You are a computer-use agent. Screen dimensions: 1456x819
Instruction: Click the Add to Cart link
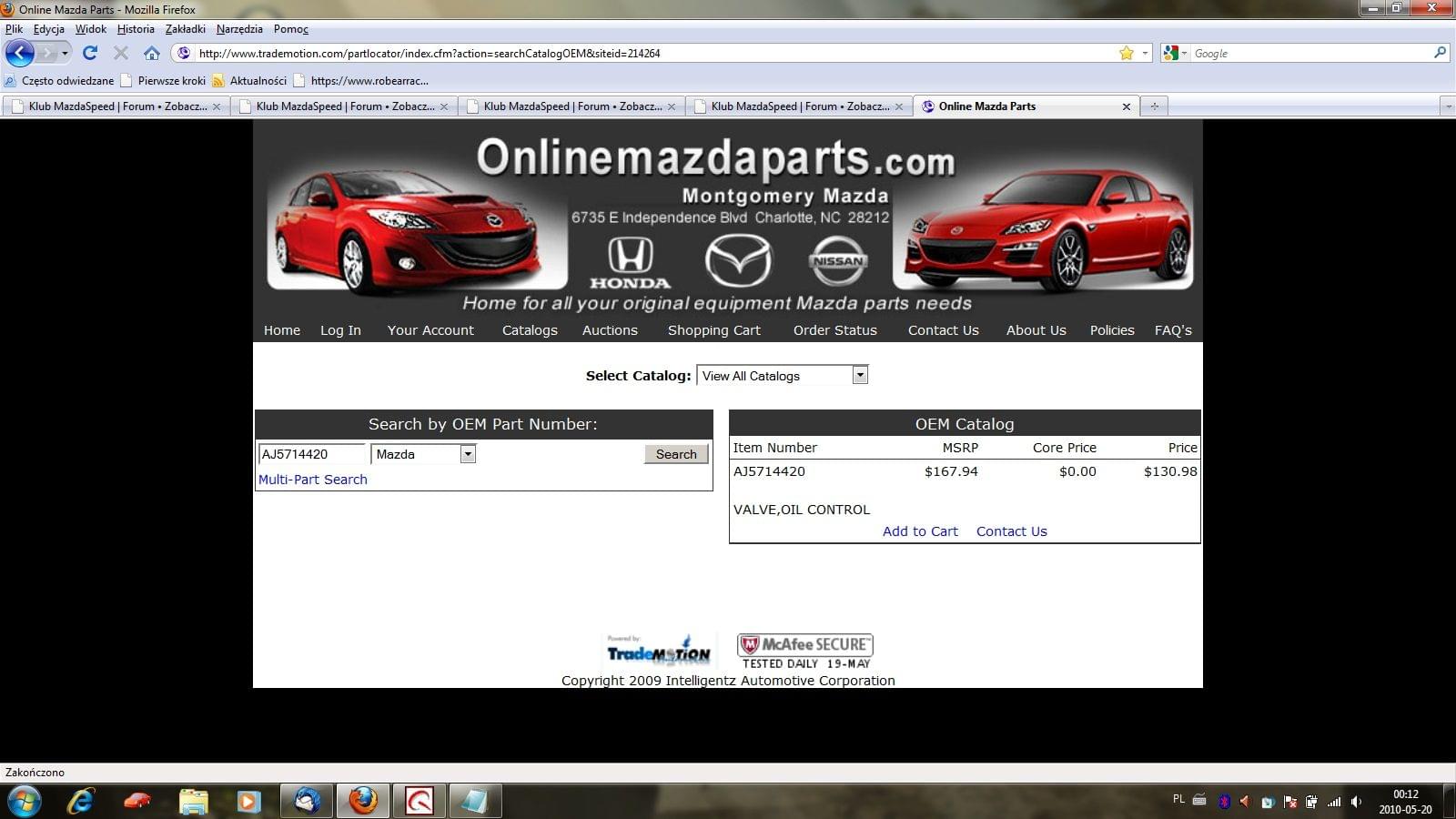(x=920, y=531)
